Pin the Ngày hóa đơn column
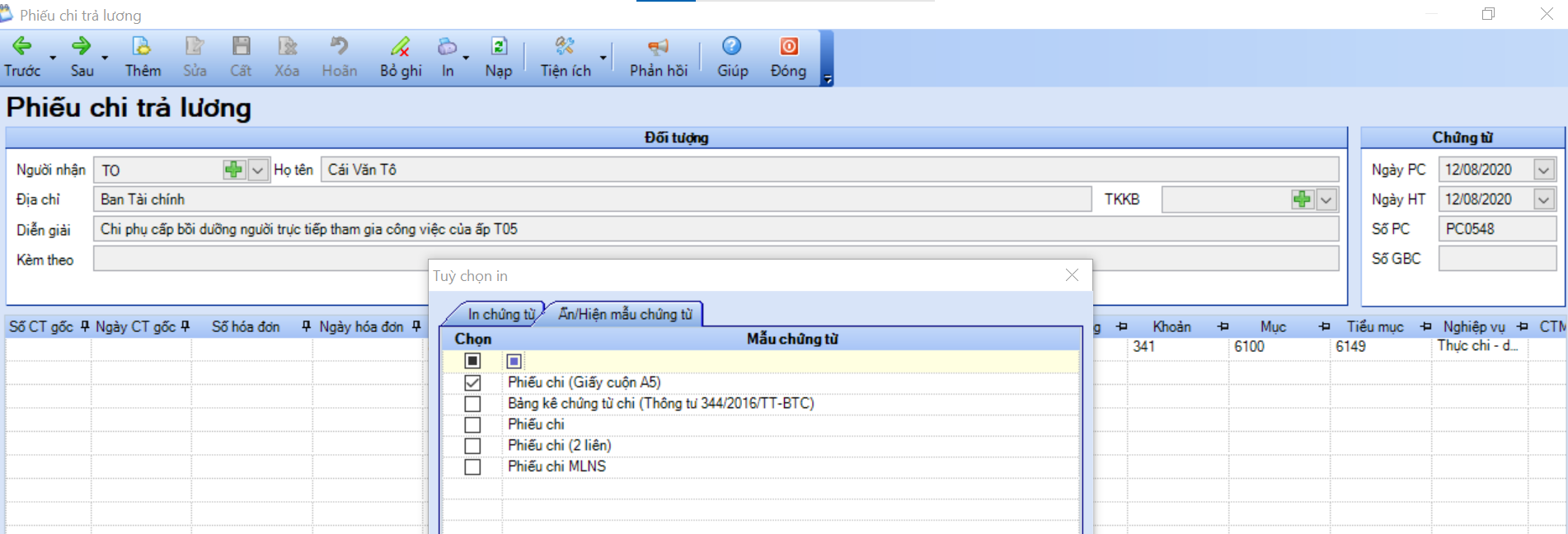The width and height of the screenshot is (1568, 534). click(x=416, y=327)
